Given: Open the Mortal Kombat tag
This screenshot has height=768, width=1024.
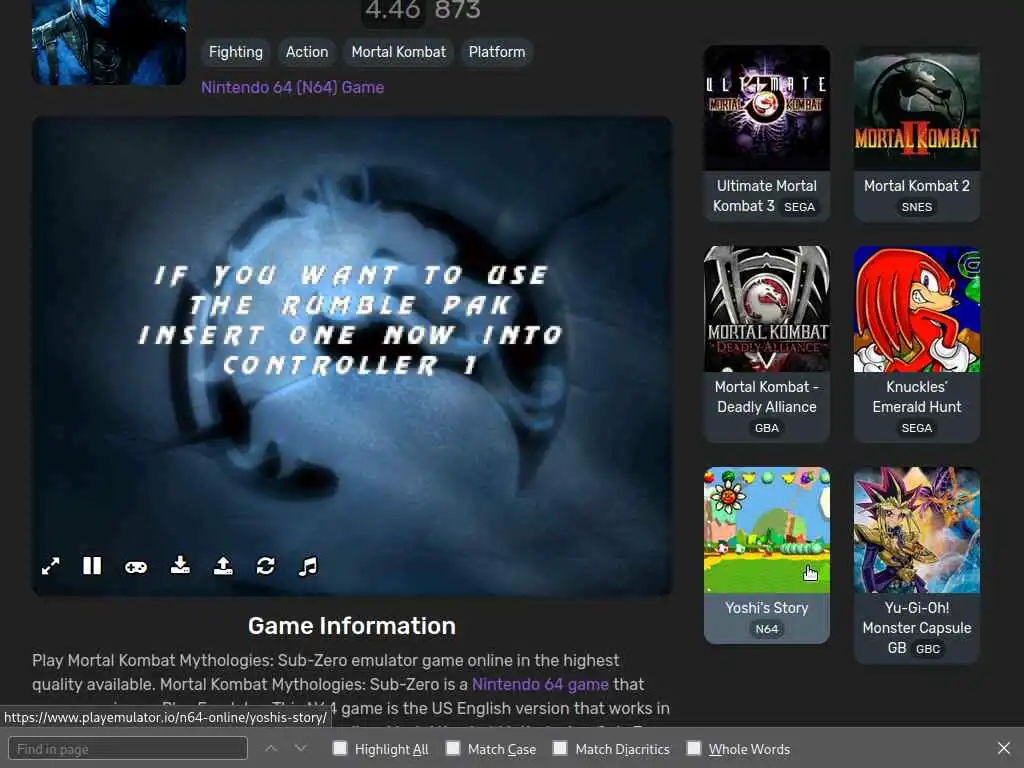Looking at the screenshot, I should pos(398,52).
